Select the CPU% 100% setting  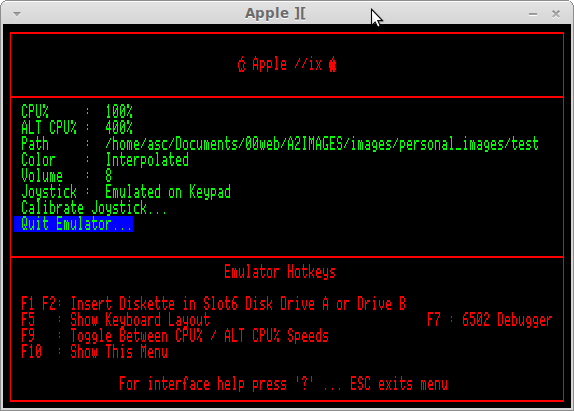(77, 111)
